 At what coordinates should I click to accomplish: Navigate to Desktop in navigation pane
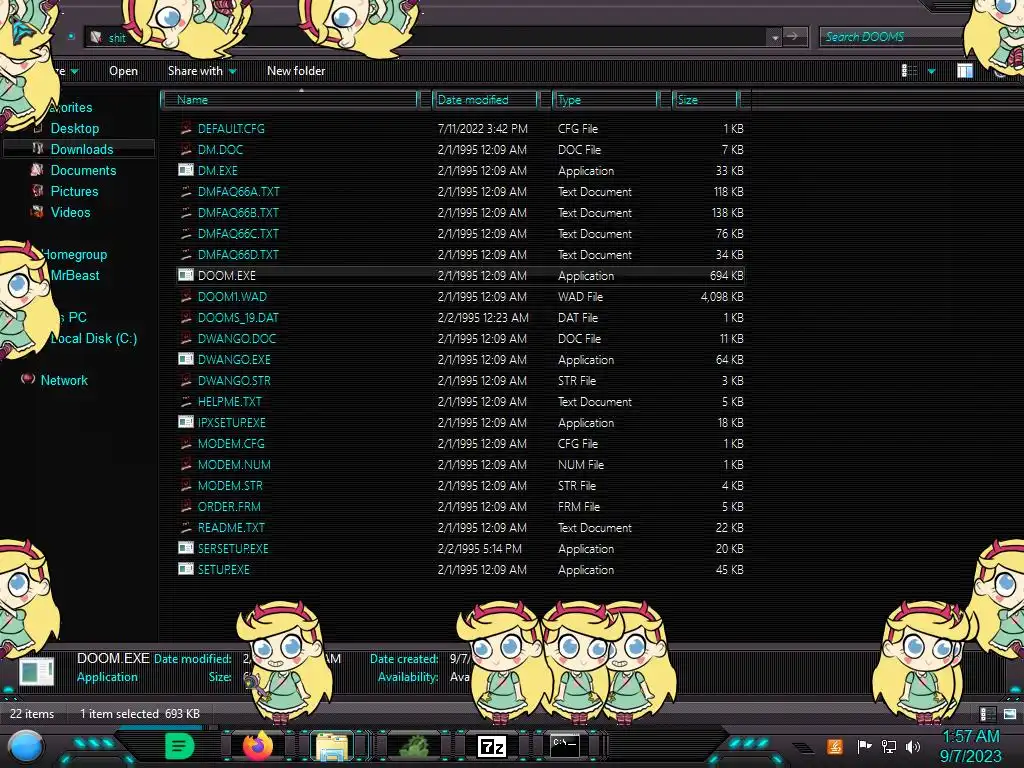(x=74, y=128)
